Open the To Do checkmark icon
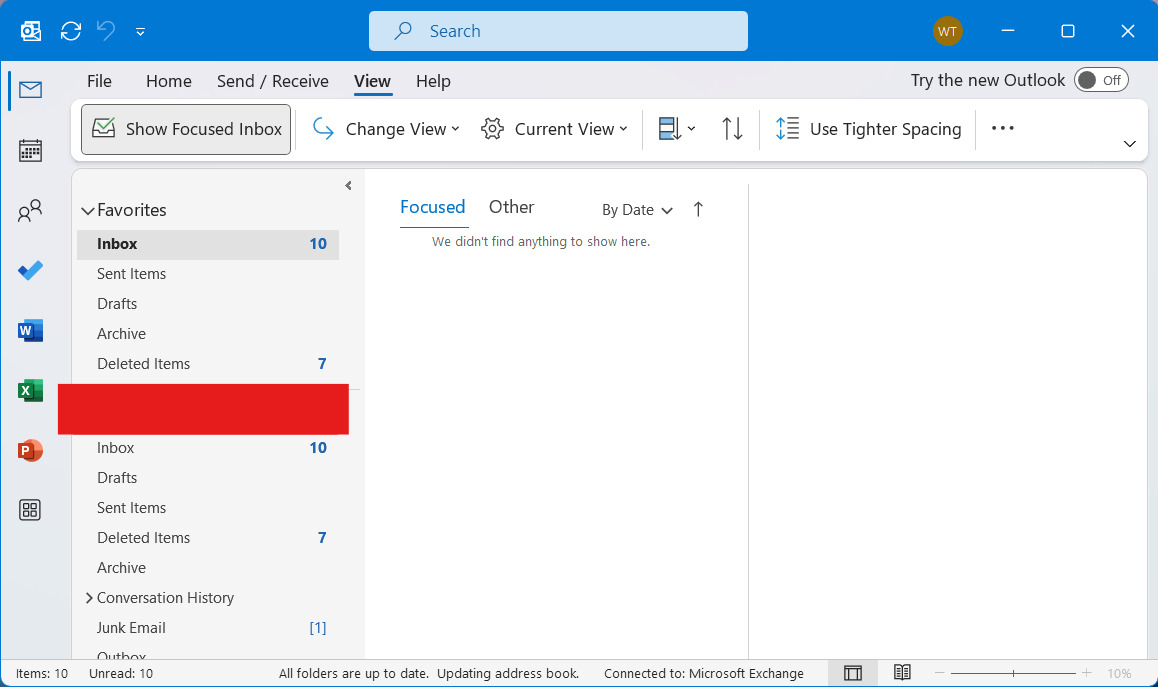 click(x=30, y=271)
